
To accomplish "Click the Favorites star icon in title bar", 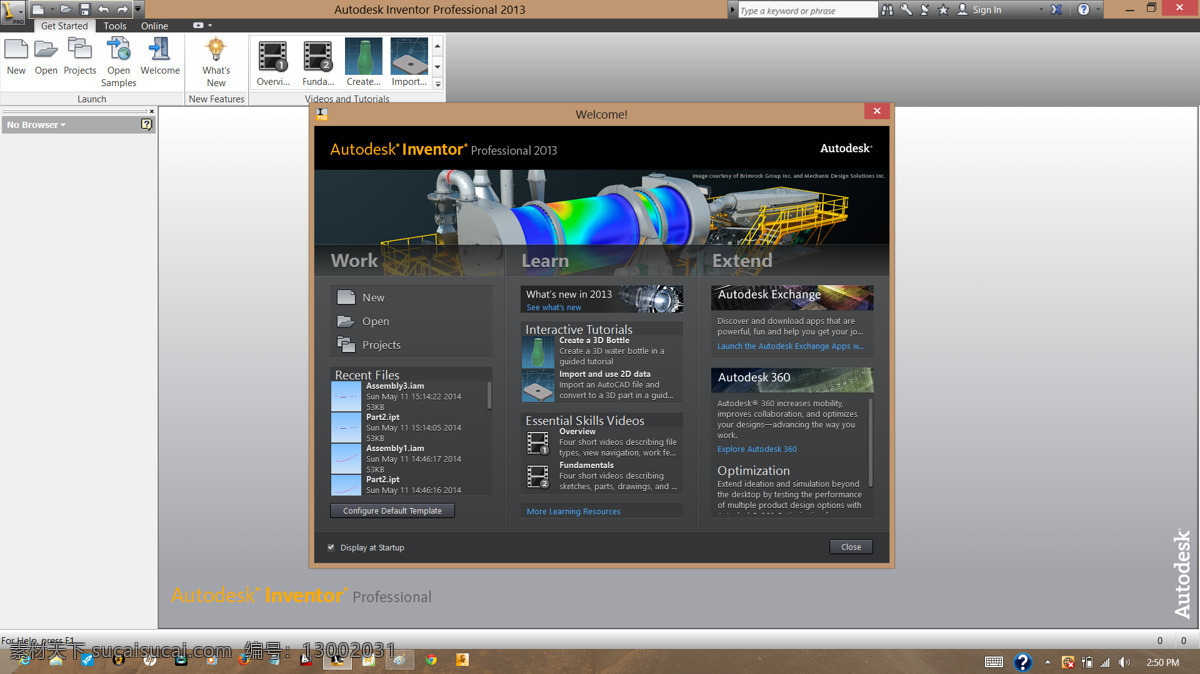I will coord(943,9).
